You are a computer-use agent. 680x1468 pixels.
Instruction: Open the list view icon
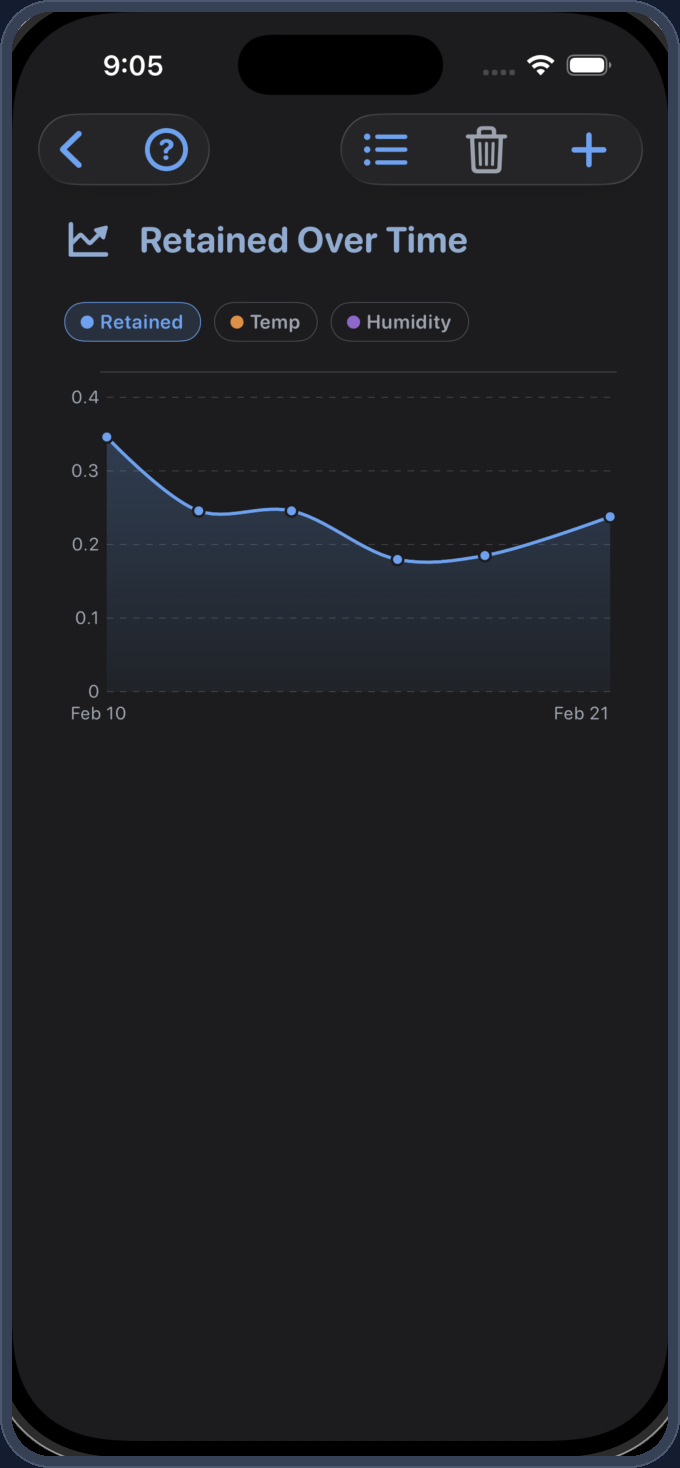click(x=386, y=150)
